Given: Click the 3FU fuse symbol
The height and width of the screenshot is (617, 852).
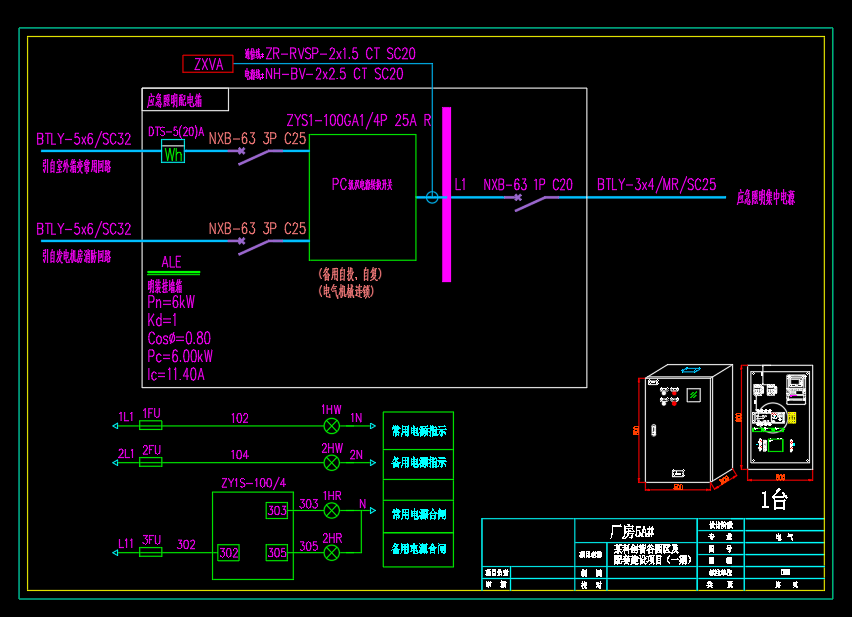Looking at the screenshot, I should click(x=151, y=552).
